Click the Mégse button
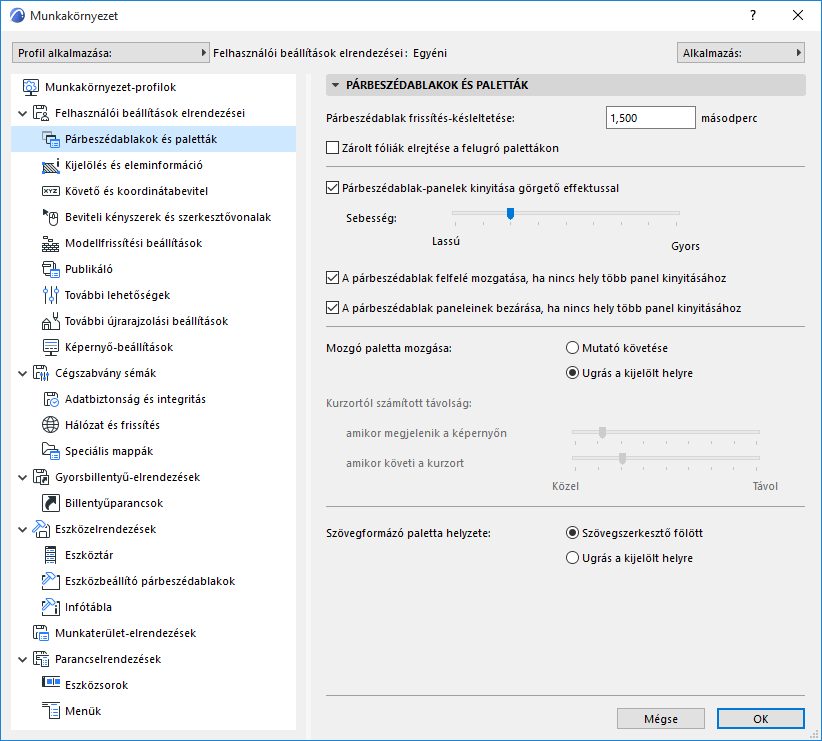Viewport: 822px width, 741px height. tap(661, 719)
